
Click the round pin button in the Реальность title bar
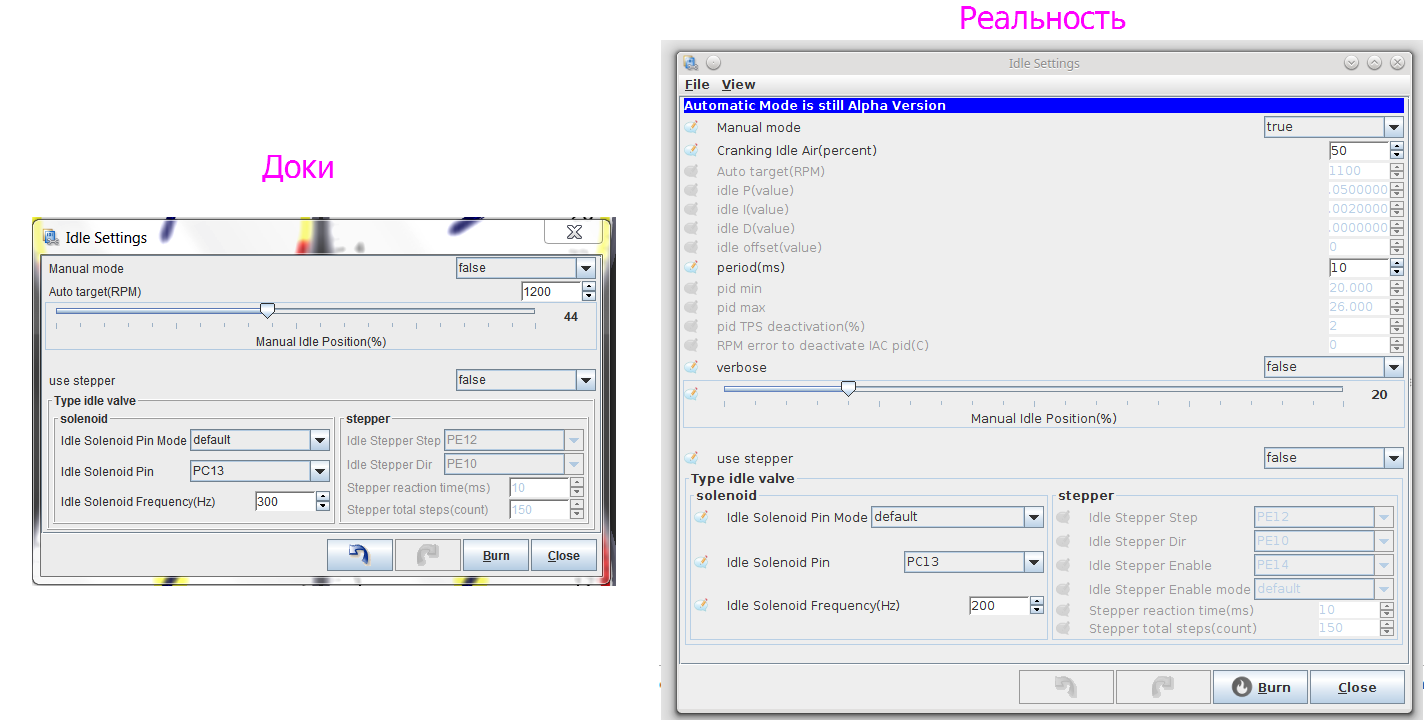pyautogui.click(x=714, y=63)
